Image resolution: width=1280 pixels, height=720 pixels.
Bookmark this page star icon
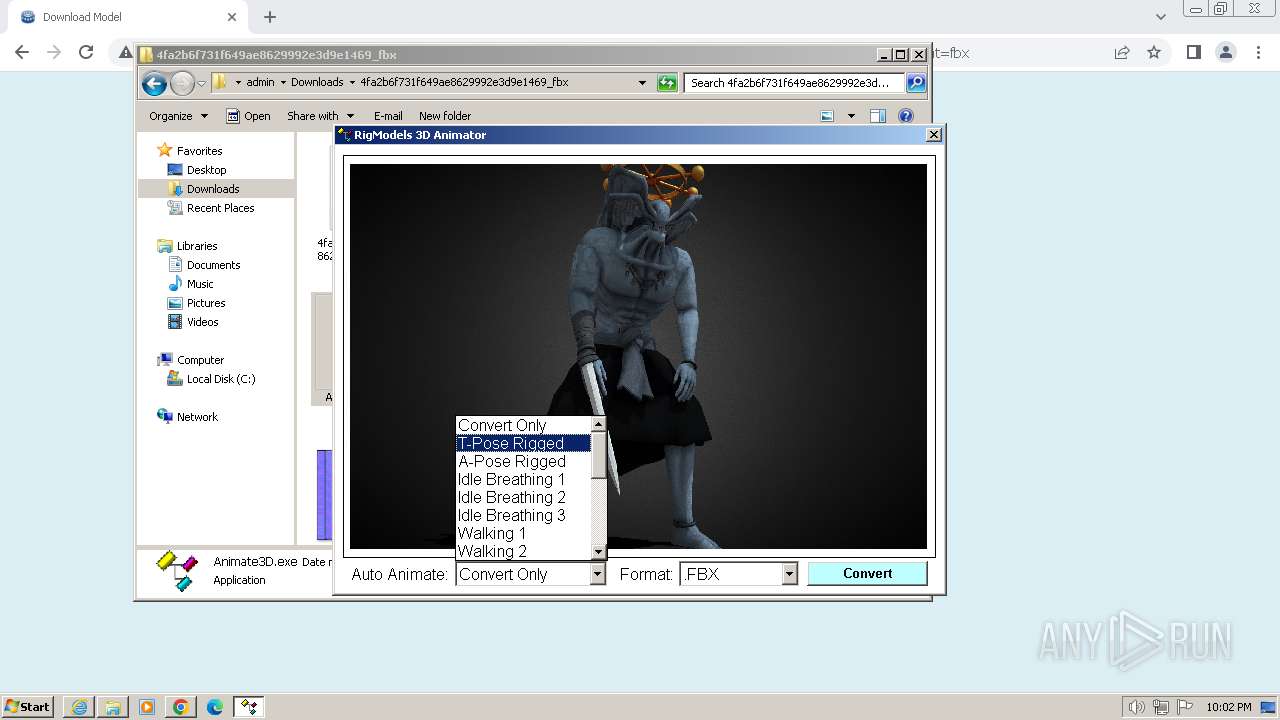coord(1154,52)
